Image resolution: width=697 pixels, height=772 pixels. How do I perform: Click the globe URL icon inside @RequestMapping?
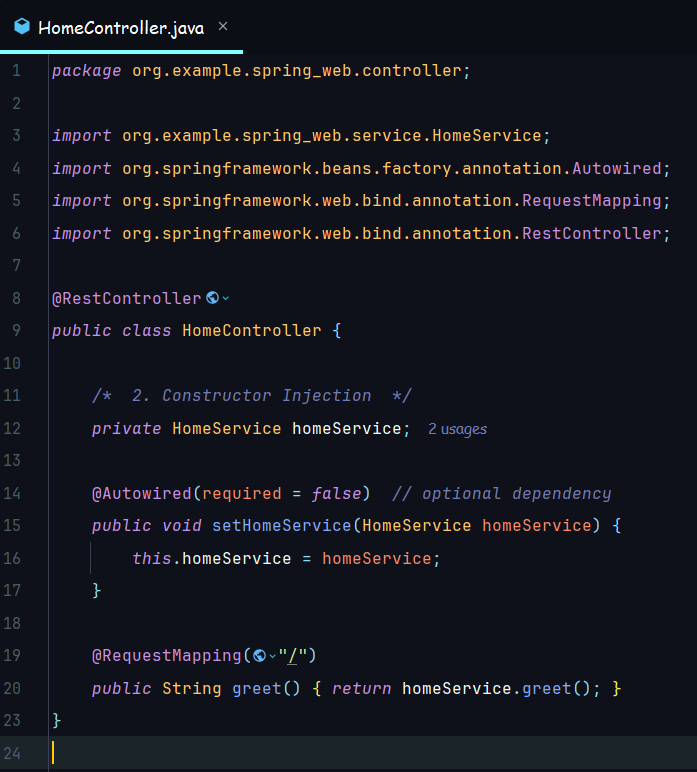tap(259, 656)
